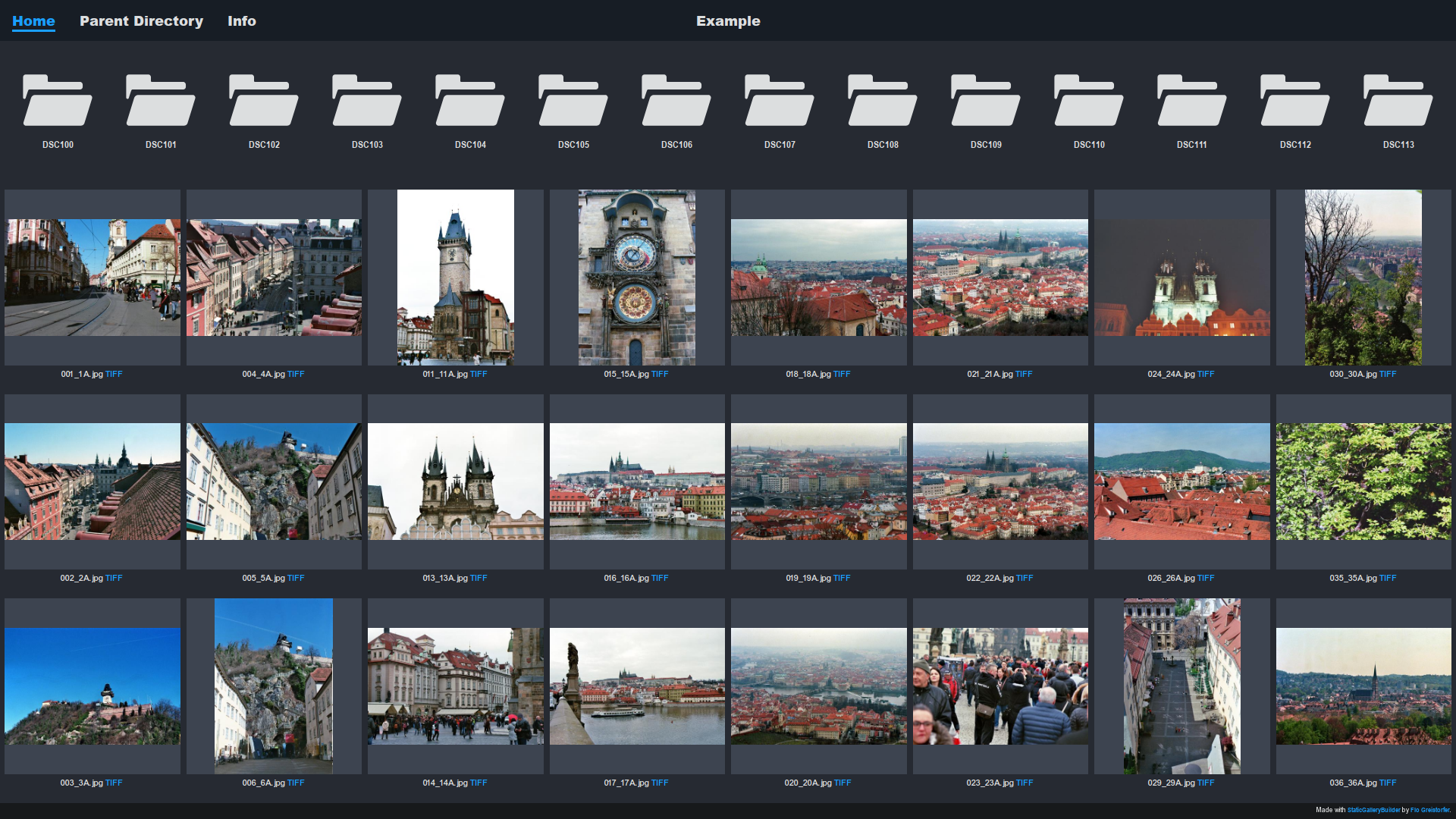
Task: Open the Info page
Action: (x=241, y=20)
